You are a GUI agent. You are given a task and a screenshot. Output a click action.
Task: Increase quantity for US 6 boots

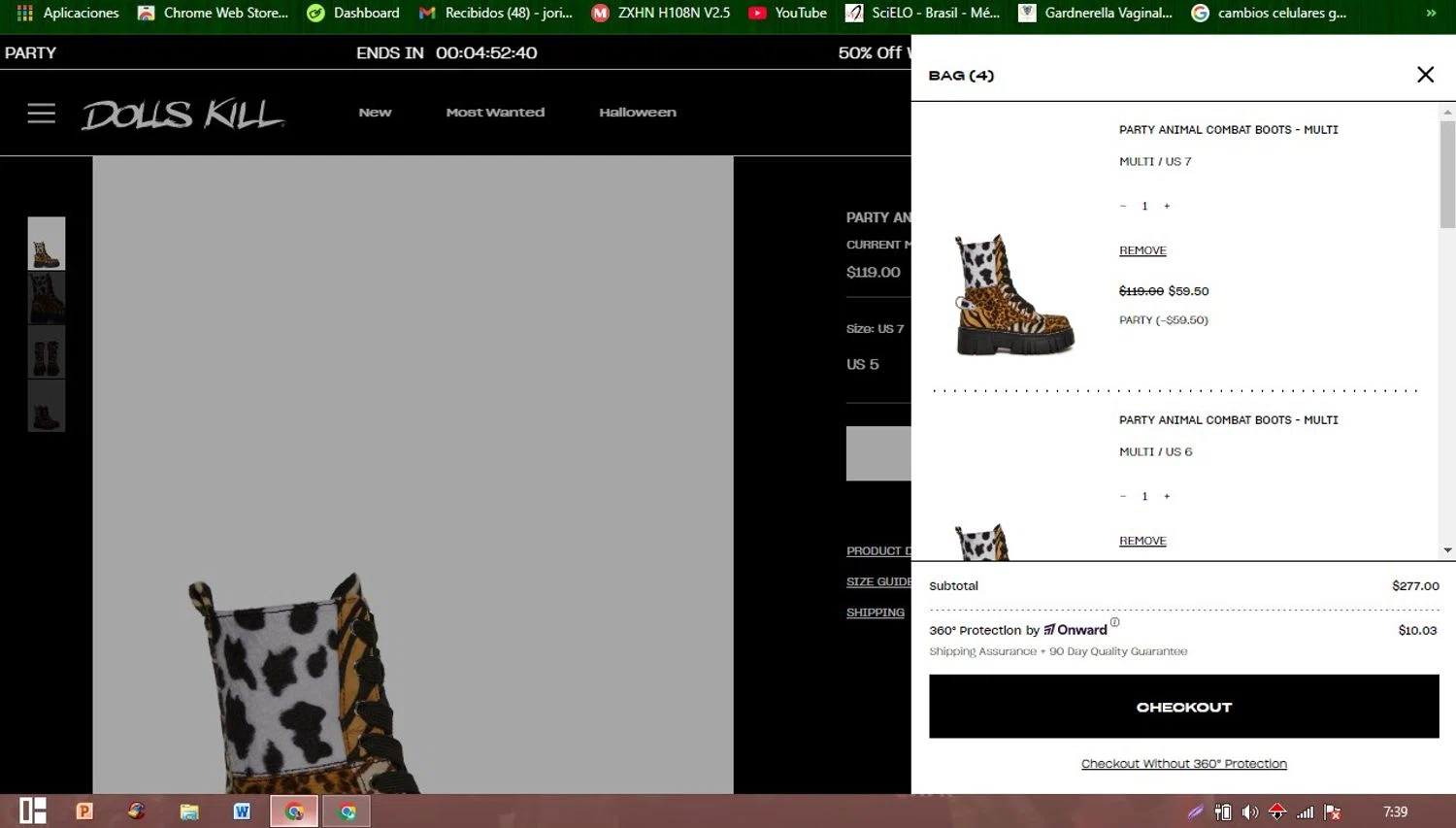click(x=1167, y=496)
